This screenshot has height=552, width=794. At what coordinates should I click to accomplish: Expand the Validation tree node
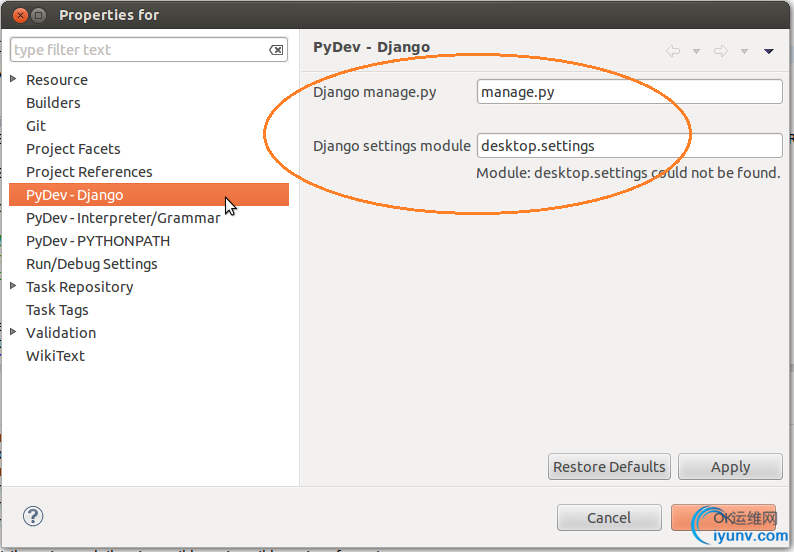(x=13, y=332)
